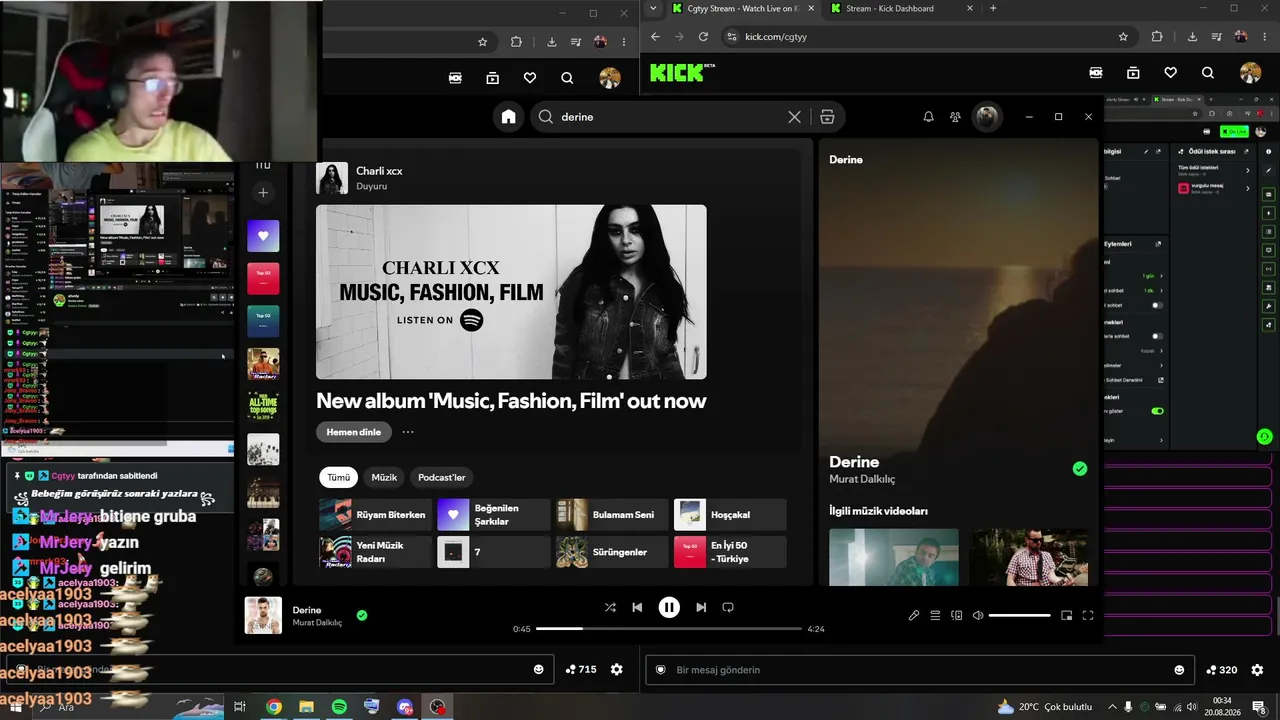Click the Charli xcx artist name
This screenshot has height=720, width=1280.
pyautogui.click(x=379, y=171)
